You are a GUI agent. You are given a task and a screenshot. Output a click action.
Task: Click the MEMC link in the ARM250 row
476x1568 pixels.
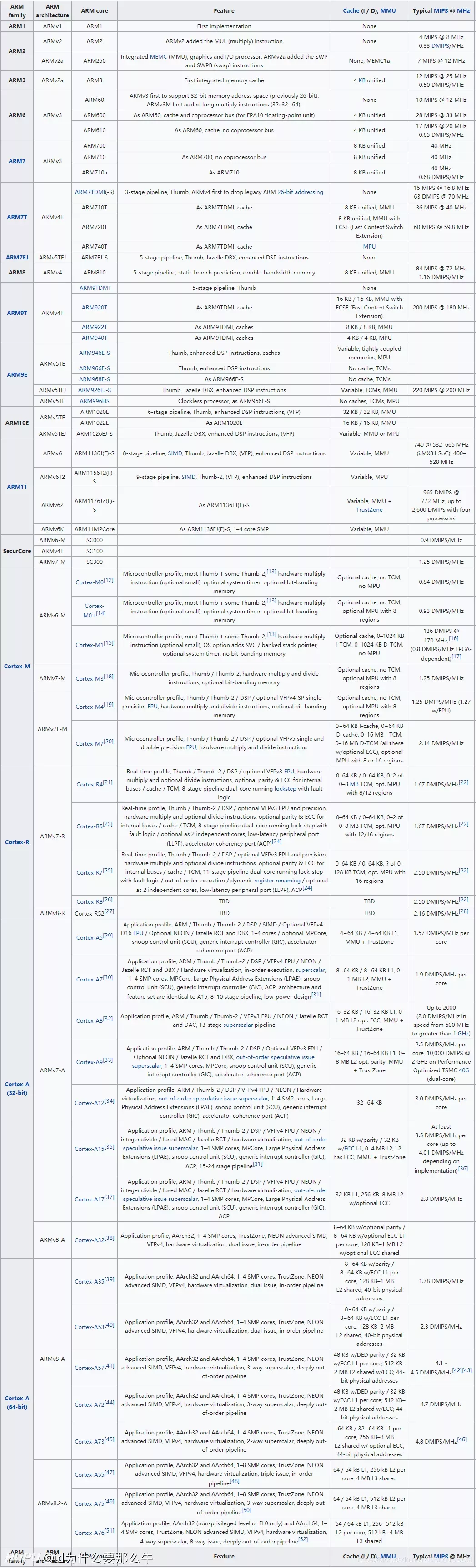click(x=158, y=57)
